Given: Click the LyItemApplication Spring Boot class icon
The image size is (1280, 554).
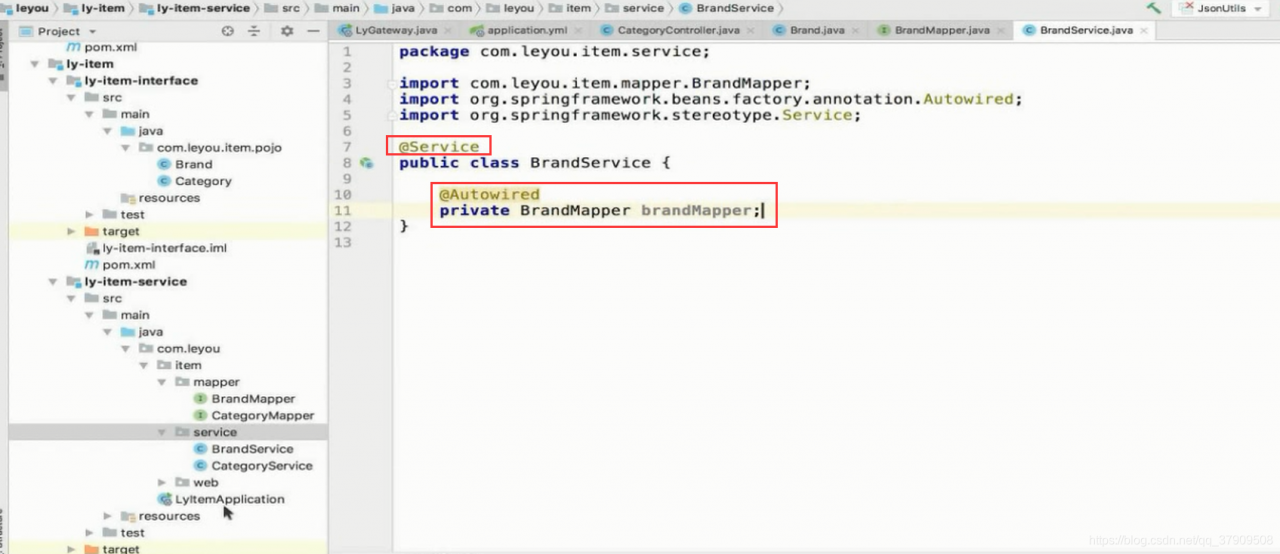Looking at the screenshot, I should click(x=165, y=499).
